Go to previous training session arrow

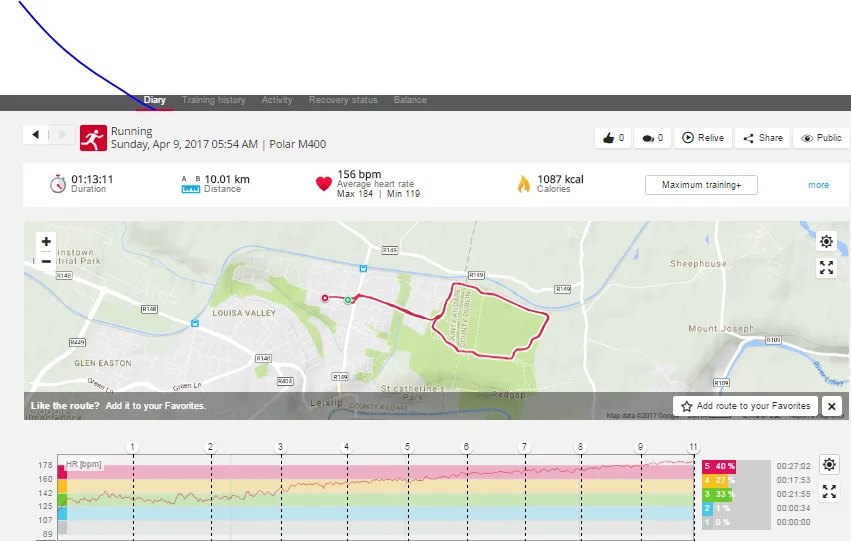(x=36, y=135)
